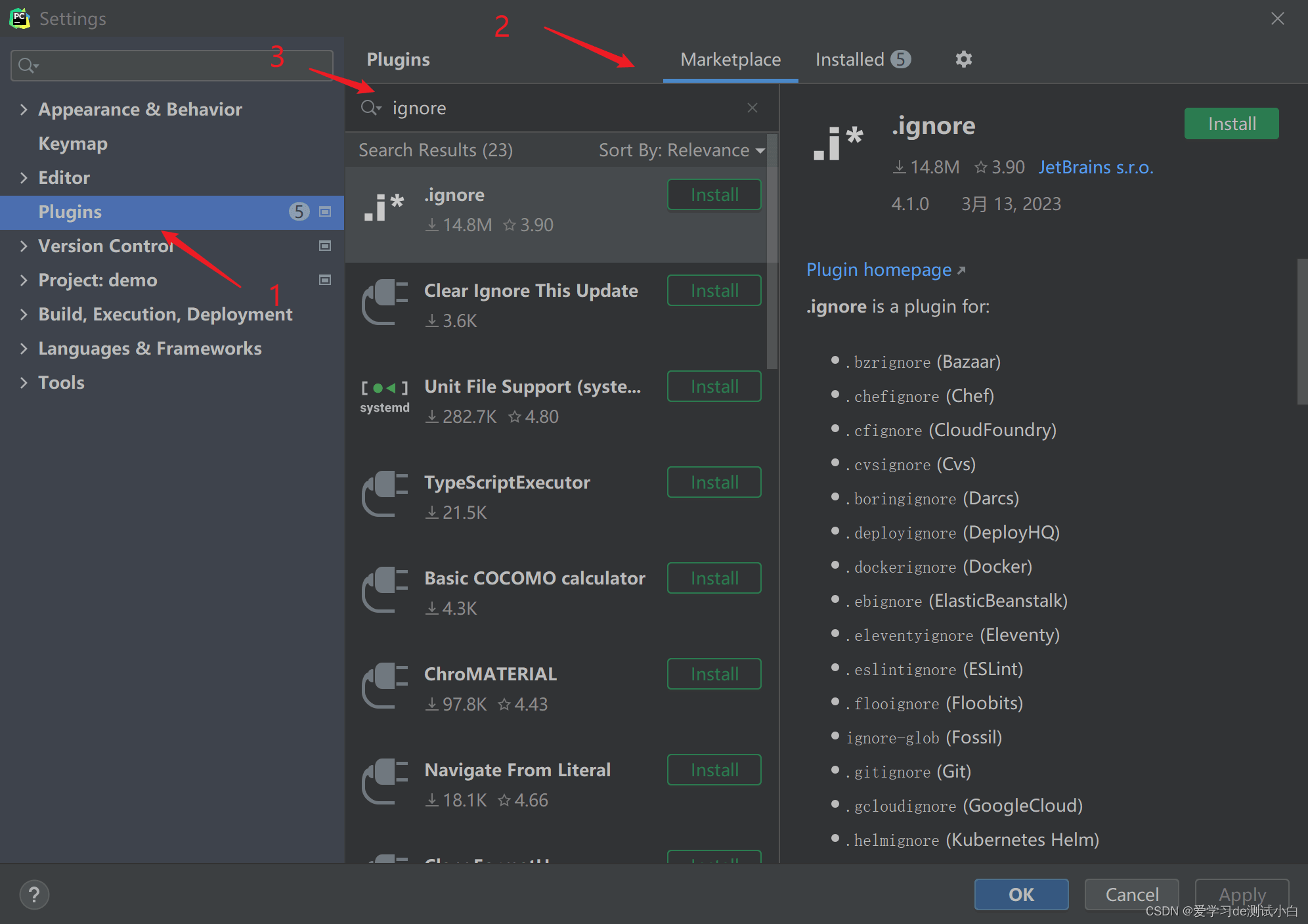The image size is (1308, 924).
Task: Confirm settings with OK button
Action: 1021,894
